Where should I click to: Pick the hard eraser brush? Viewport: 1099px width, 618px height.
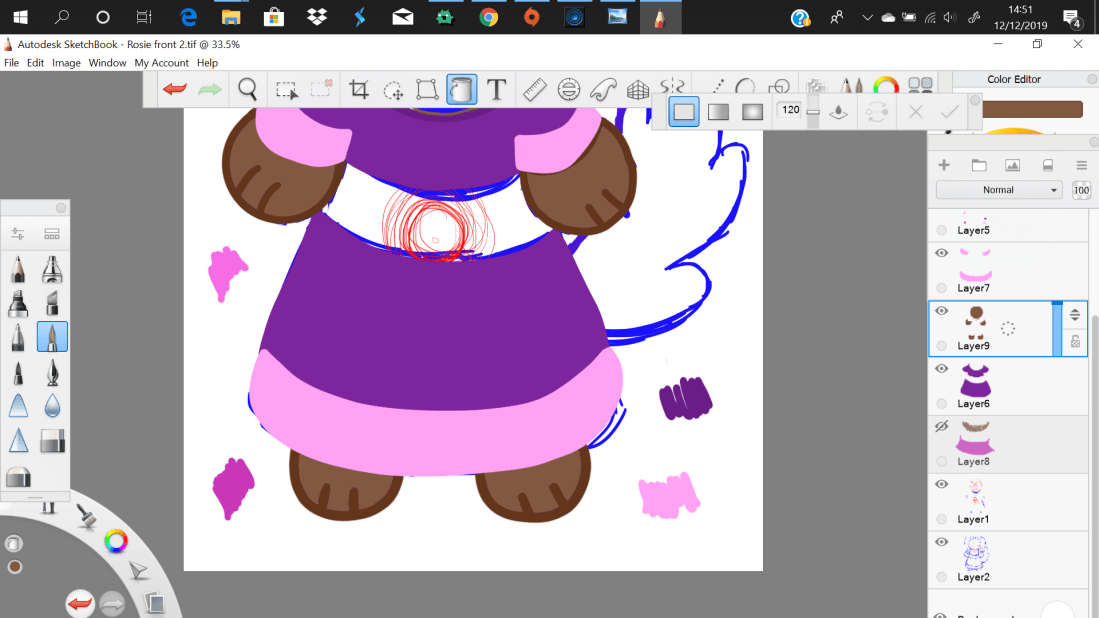(52, 440)
